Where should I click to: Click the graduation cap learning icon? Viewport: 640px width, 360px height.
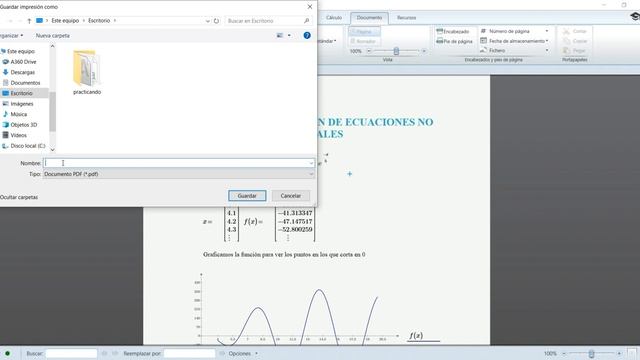635,16
